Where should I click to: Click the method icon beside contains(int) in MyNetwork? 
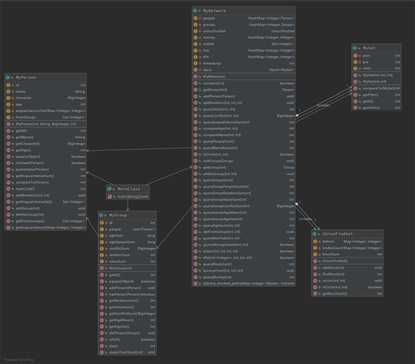[x=195, y=83]
